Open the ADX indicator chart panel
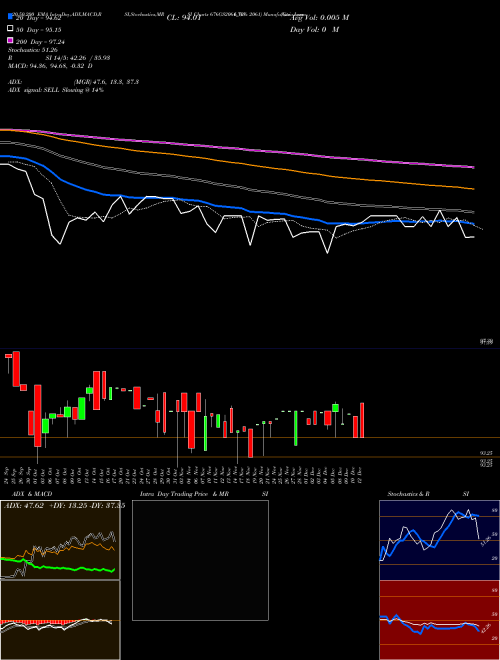500x660 pixels. click(60, 540)
